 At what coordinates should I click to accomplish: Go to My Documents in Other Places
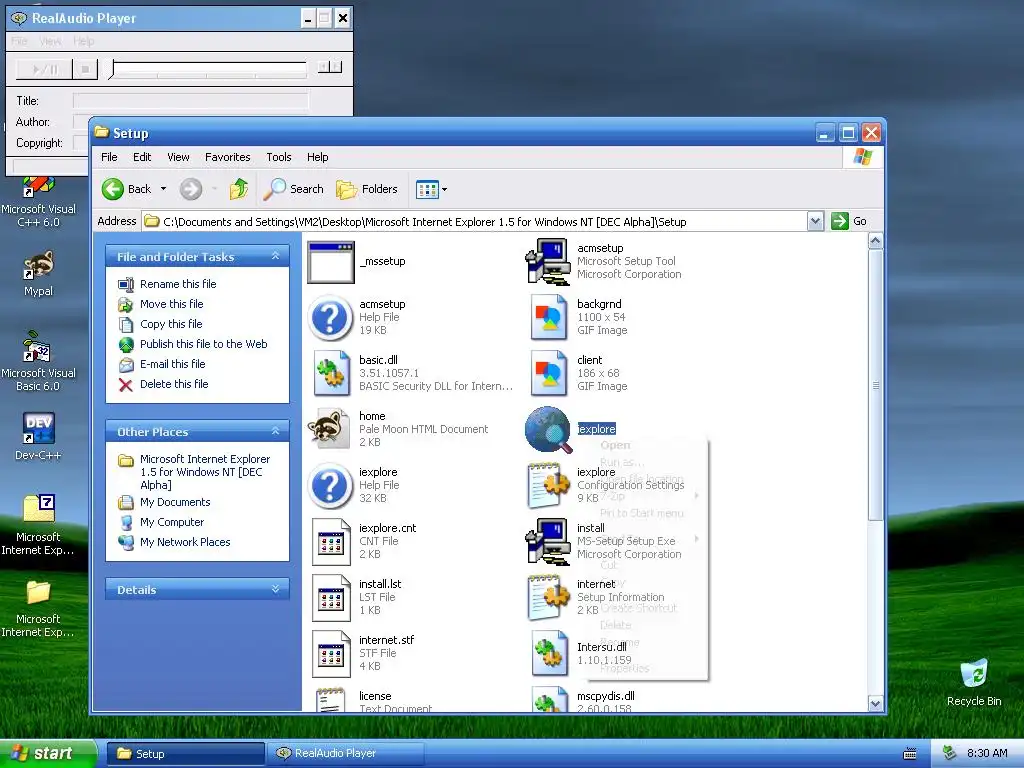tap(175, 502)
